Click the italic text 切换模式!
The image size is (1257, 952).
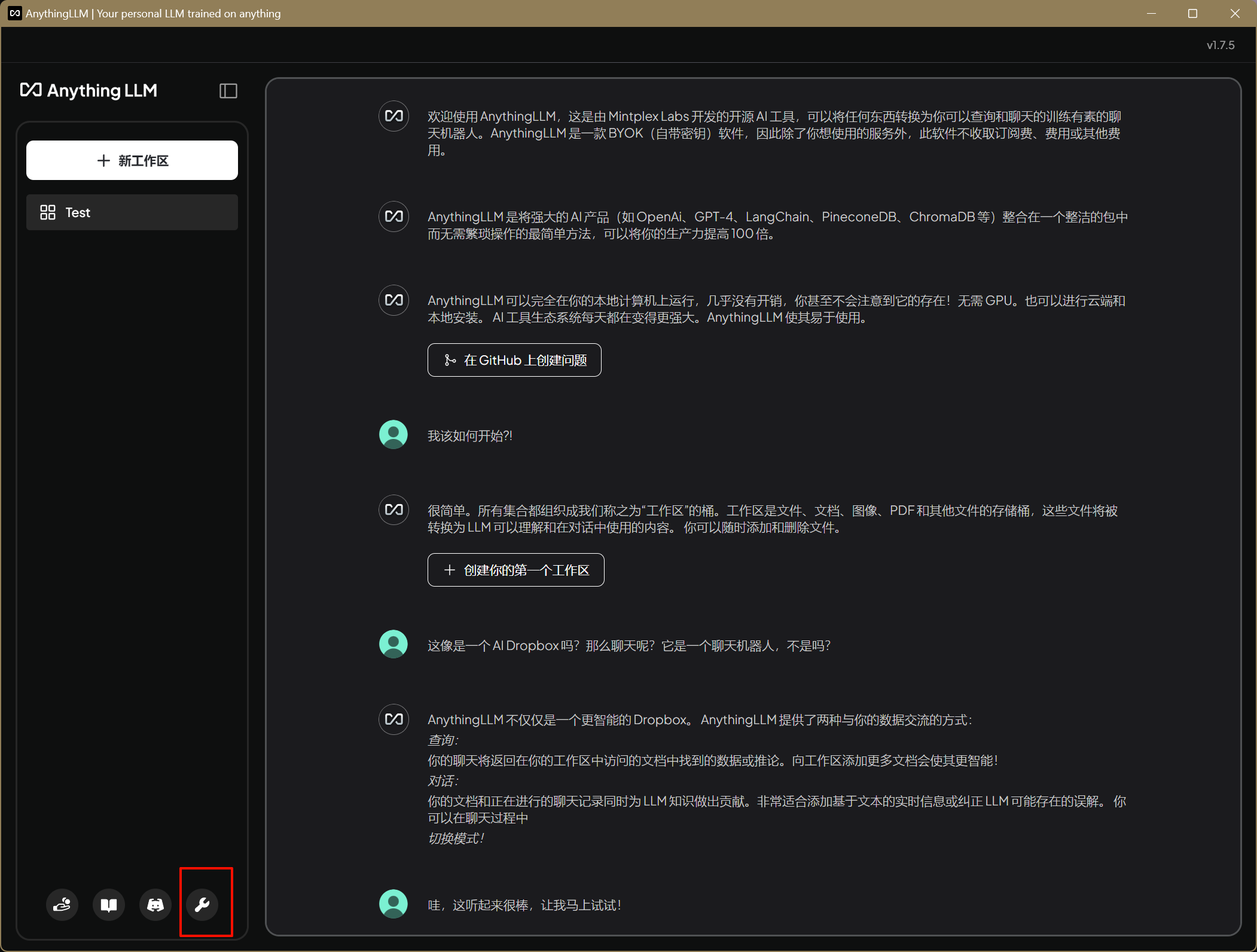coord(456,838)
